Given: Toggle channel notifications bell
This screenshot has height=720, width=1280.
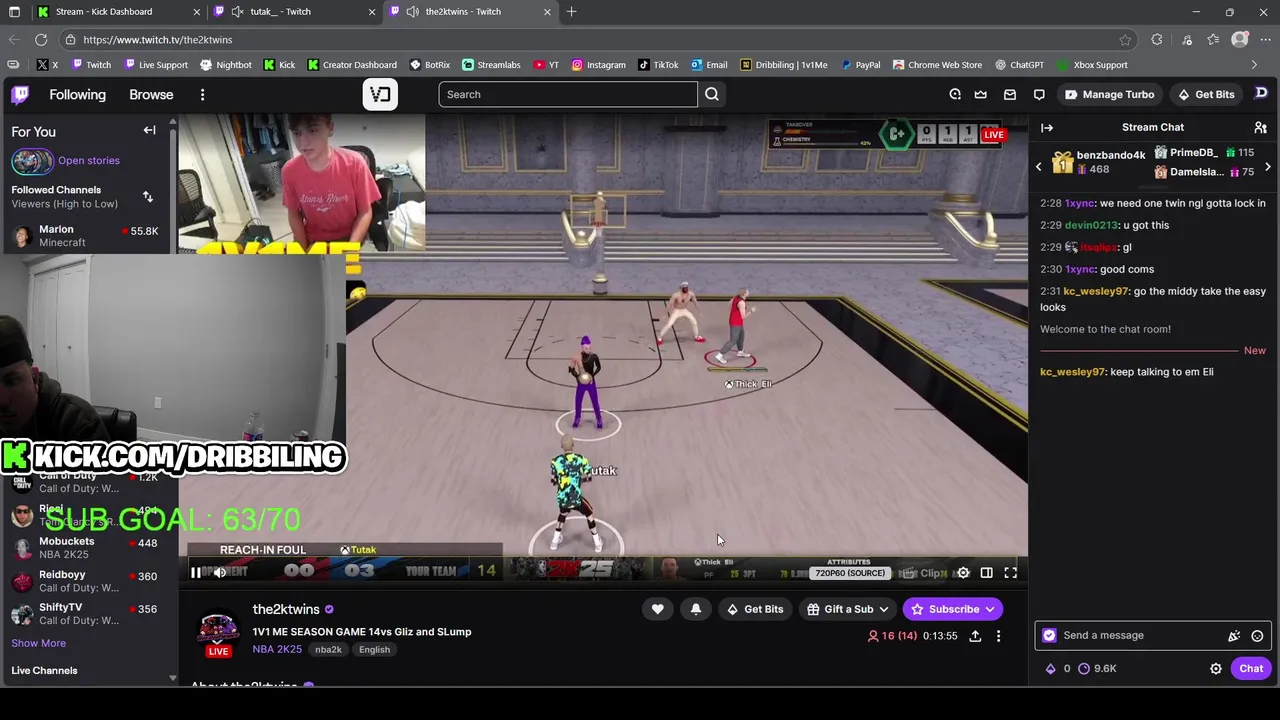Looking at the screenshot, I should click(x=696, y=609).
